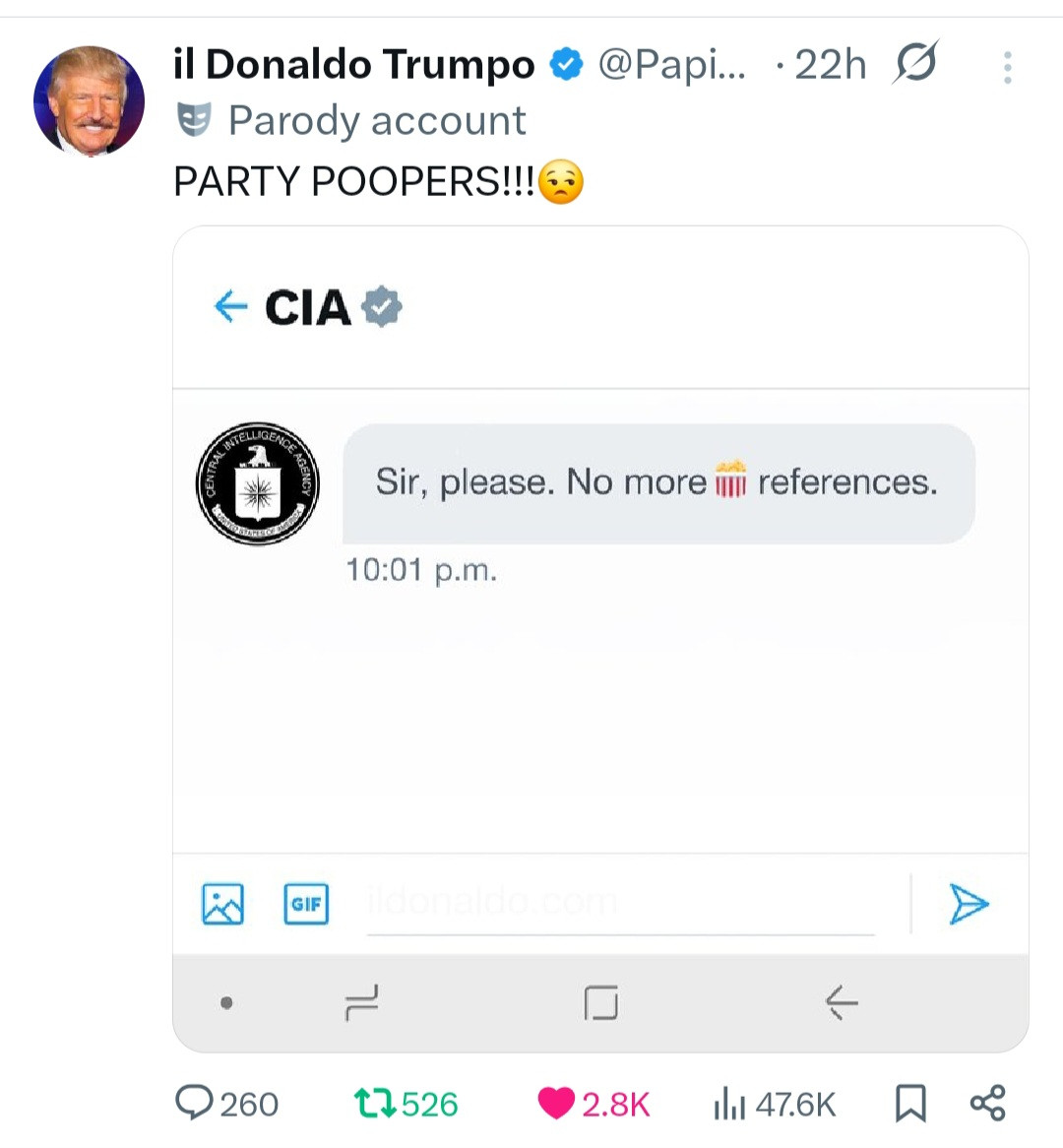
Task: Share the tweet via share icon
Action: [x=987, y=1103]
